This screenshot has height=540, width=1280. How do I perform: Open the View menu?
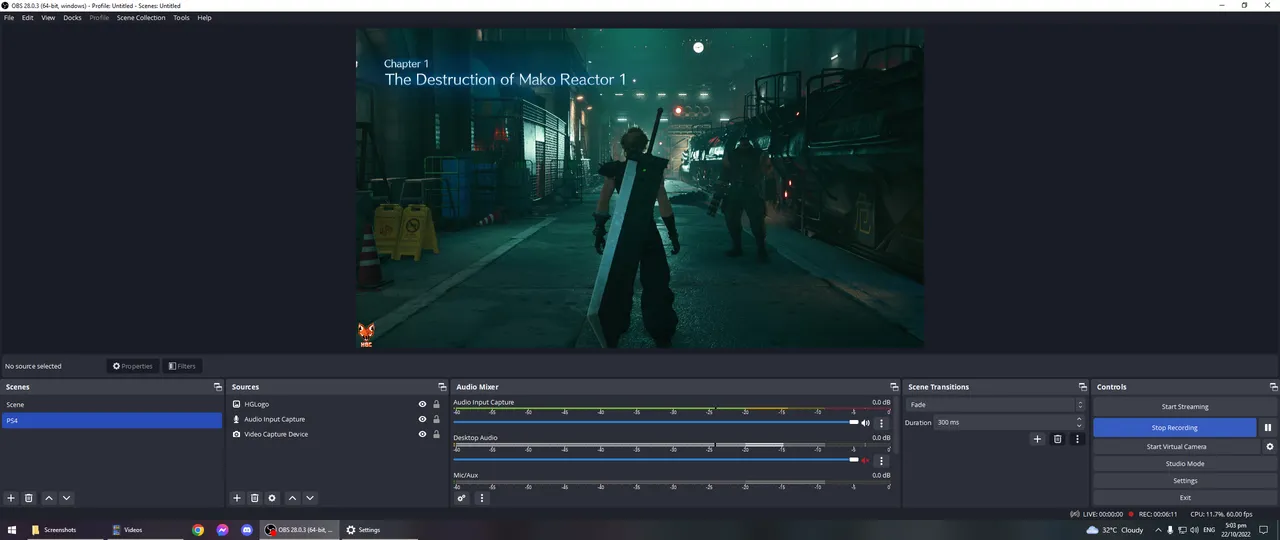tap(48, 18)
